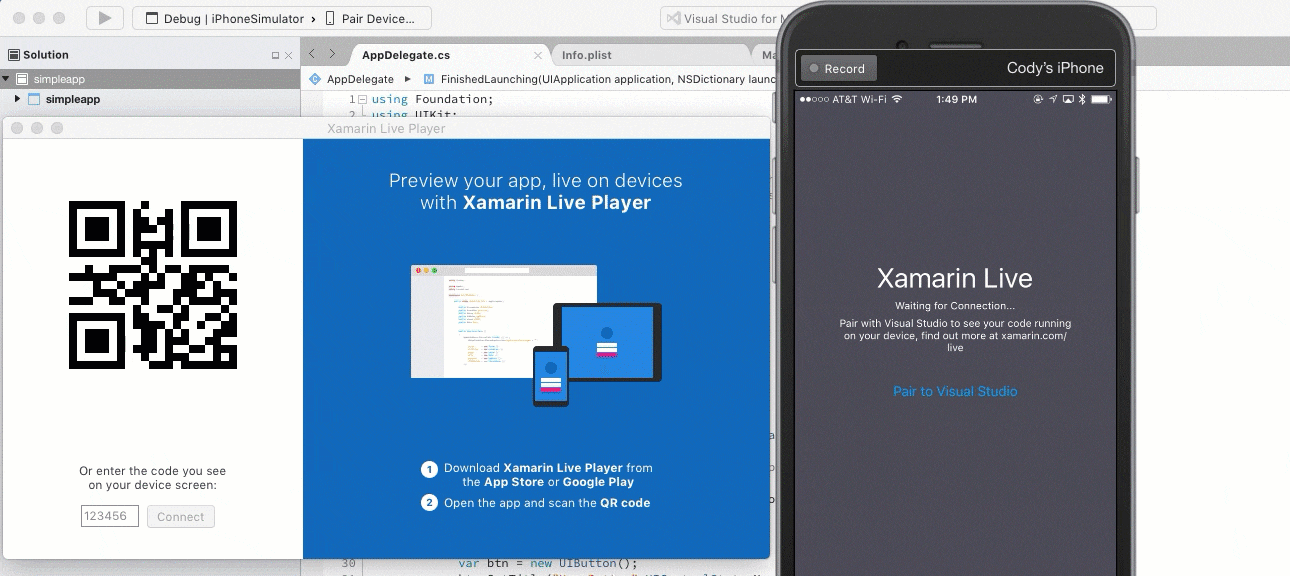1290x576 pixels.
Task: Click step 1 Download Xamarin Live Player text
Action: pos(548,475)
